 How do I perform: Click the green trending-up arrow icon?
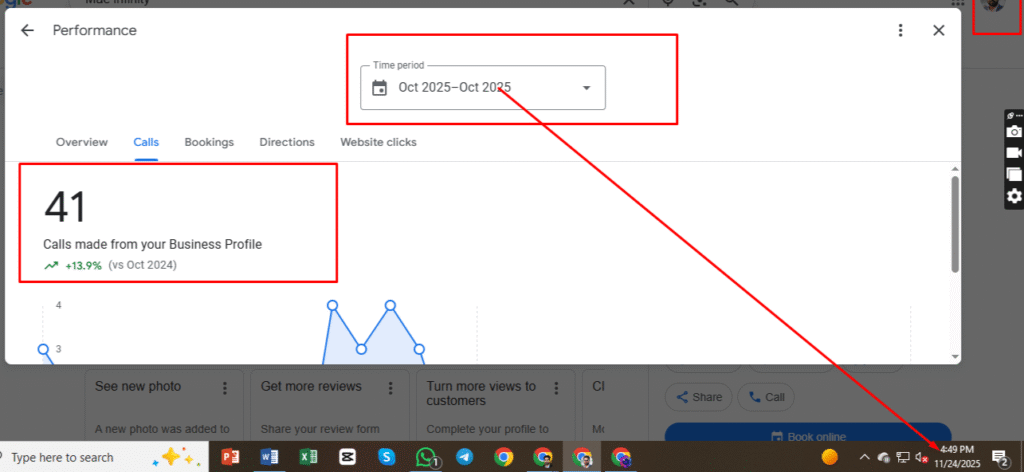click(51, 266)
